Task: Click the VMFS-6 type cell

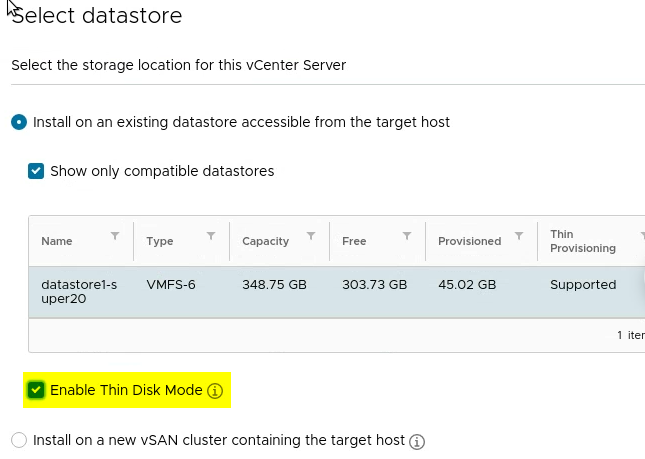Action: tap(171, 285)
